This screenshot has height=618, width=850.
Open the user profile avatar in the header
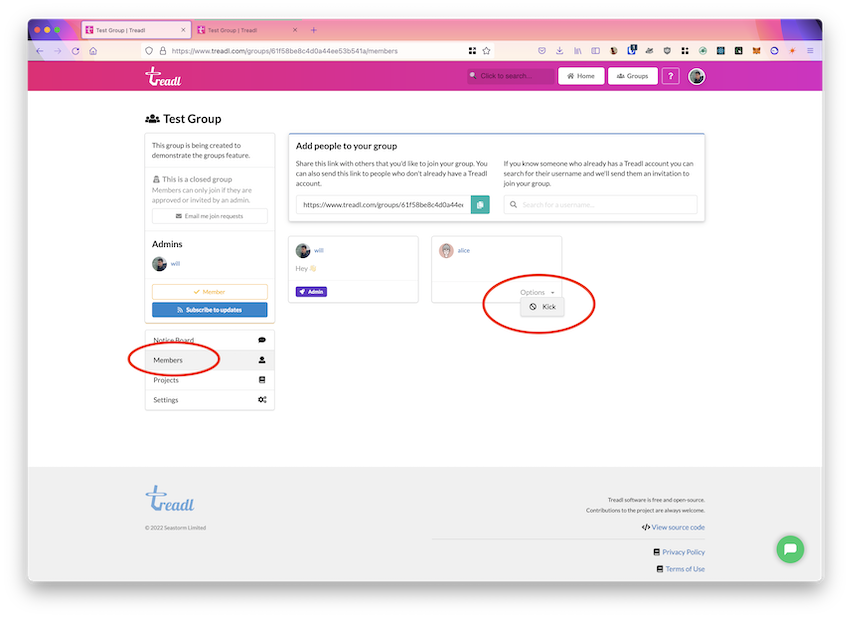(x=697, y=76)
